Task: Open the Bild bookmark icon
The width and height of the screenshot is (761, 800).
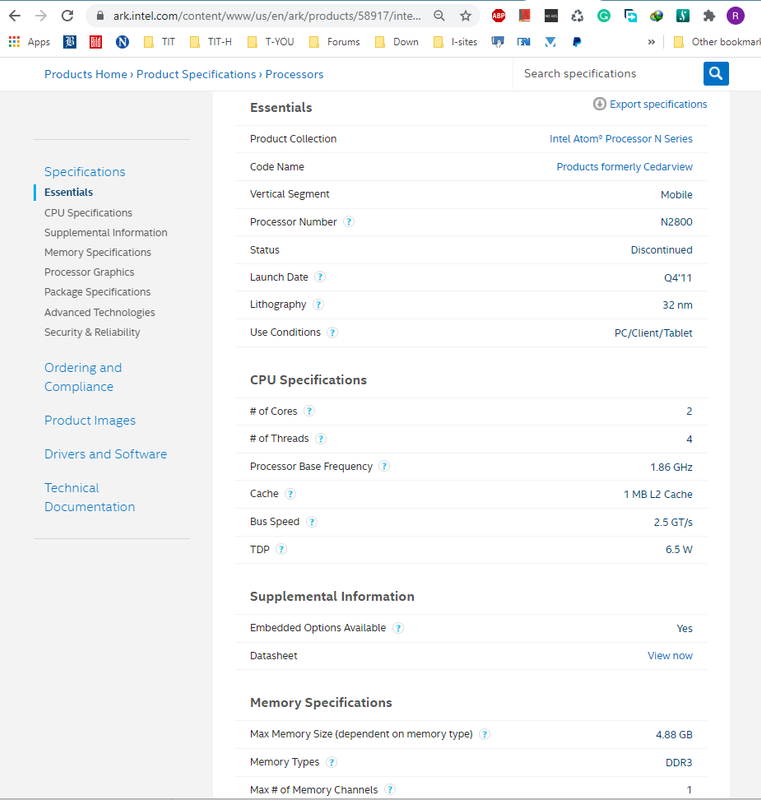Action: coord(95,42)
